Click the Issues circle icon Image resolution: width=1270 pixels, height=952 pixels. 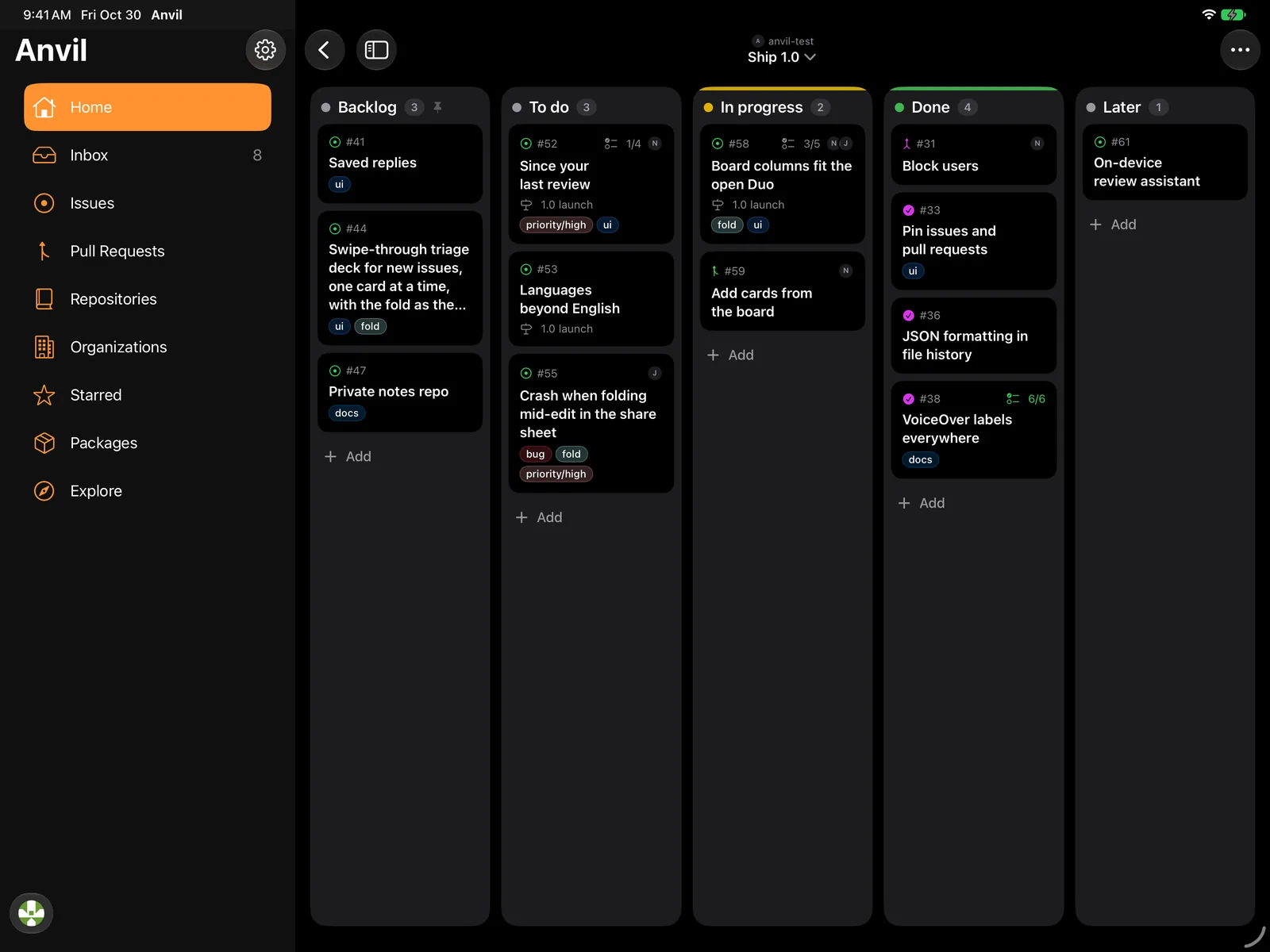click(x=44, y=203)
